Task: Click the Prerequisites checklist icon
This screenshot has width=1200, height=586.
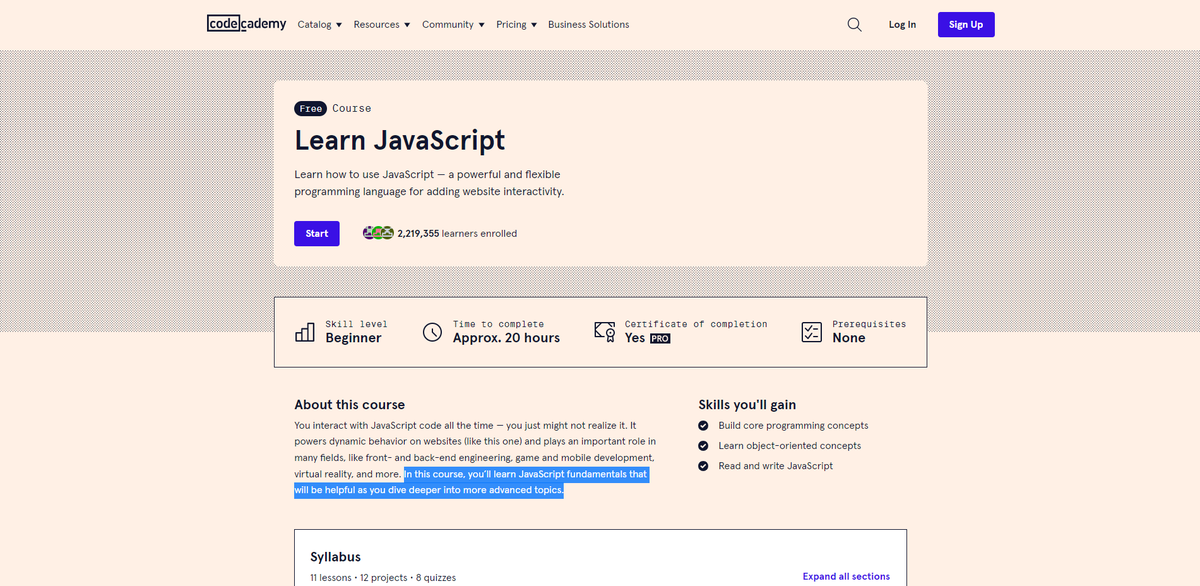Action: coord(811,331)
